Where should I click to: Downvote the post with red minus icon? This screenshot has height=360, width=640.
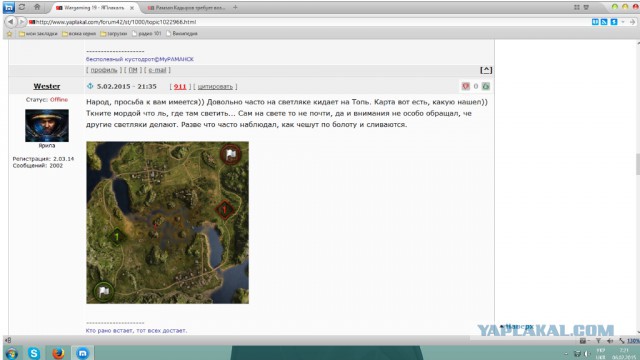466,86
